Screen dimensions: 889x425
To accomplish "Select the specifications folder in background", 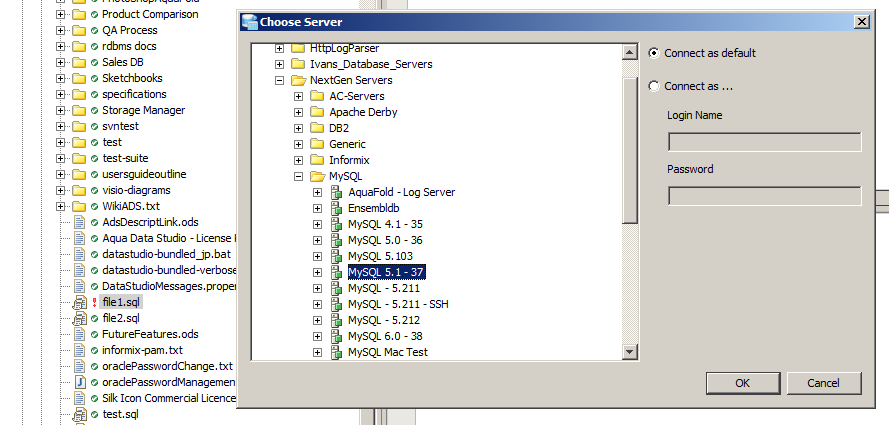I will pos(134,94).
